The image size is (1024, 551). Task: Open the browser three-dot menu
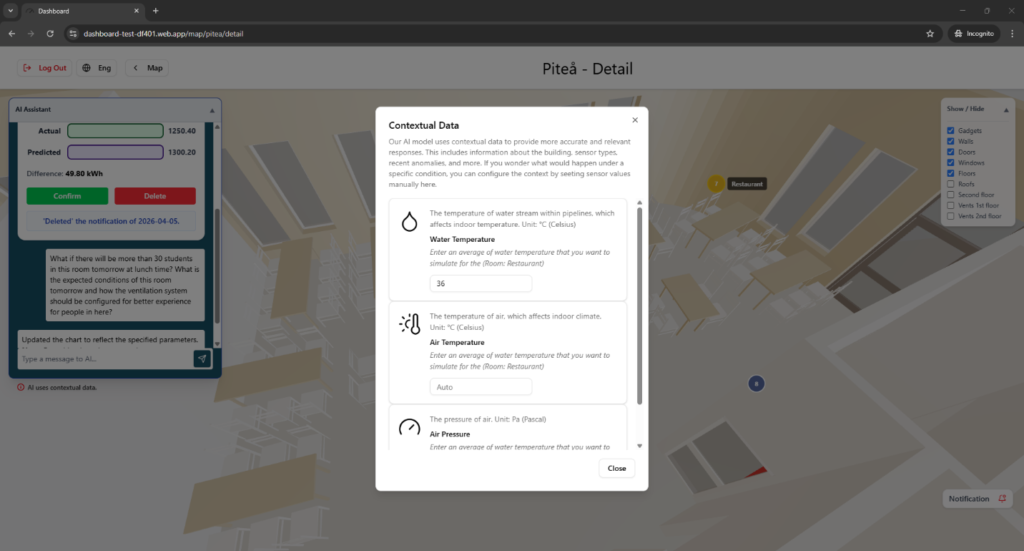pyautogui.click(x=1012, y=33)
